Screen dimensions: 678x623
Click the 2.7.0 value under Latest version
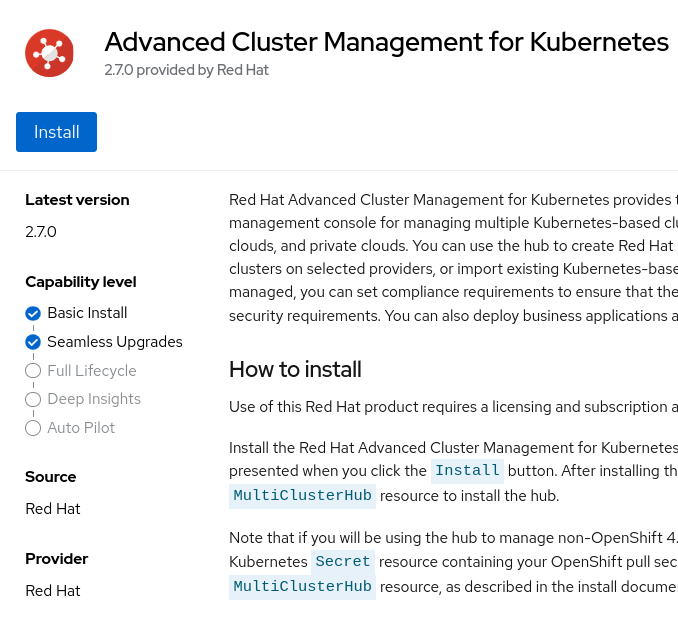click(41, 232)
